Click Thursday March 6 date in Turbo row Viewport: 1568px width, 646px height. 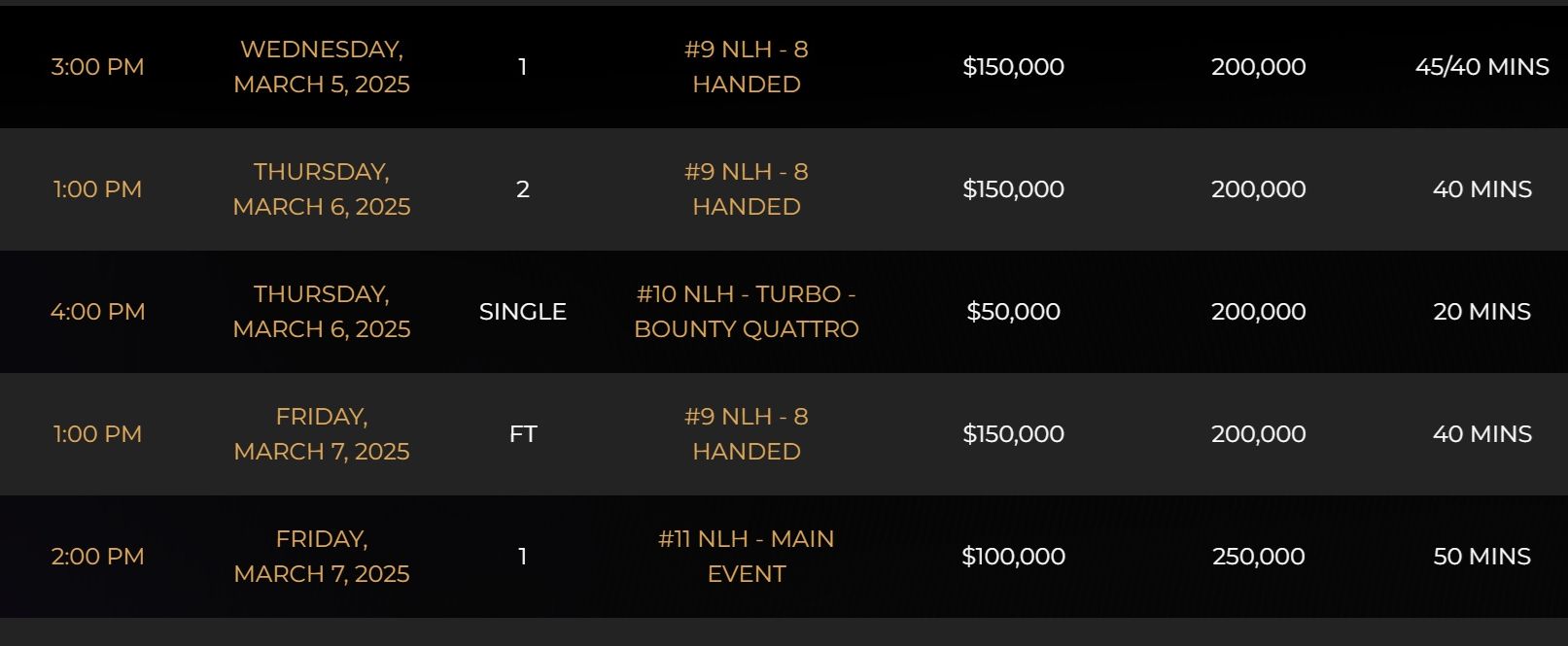click(322, 312)
